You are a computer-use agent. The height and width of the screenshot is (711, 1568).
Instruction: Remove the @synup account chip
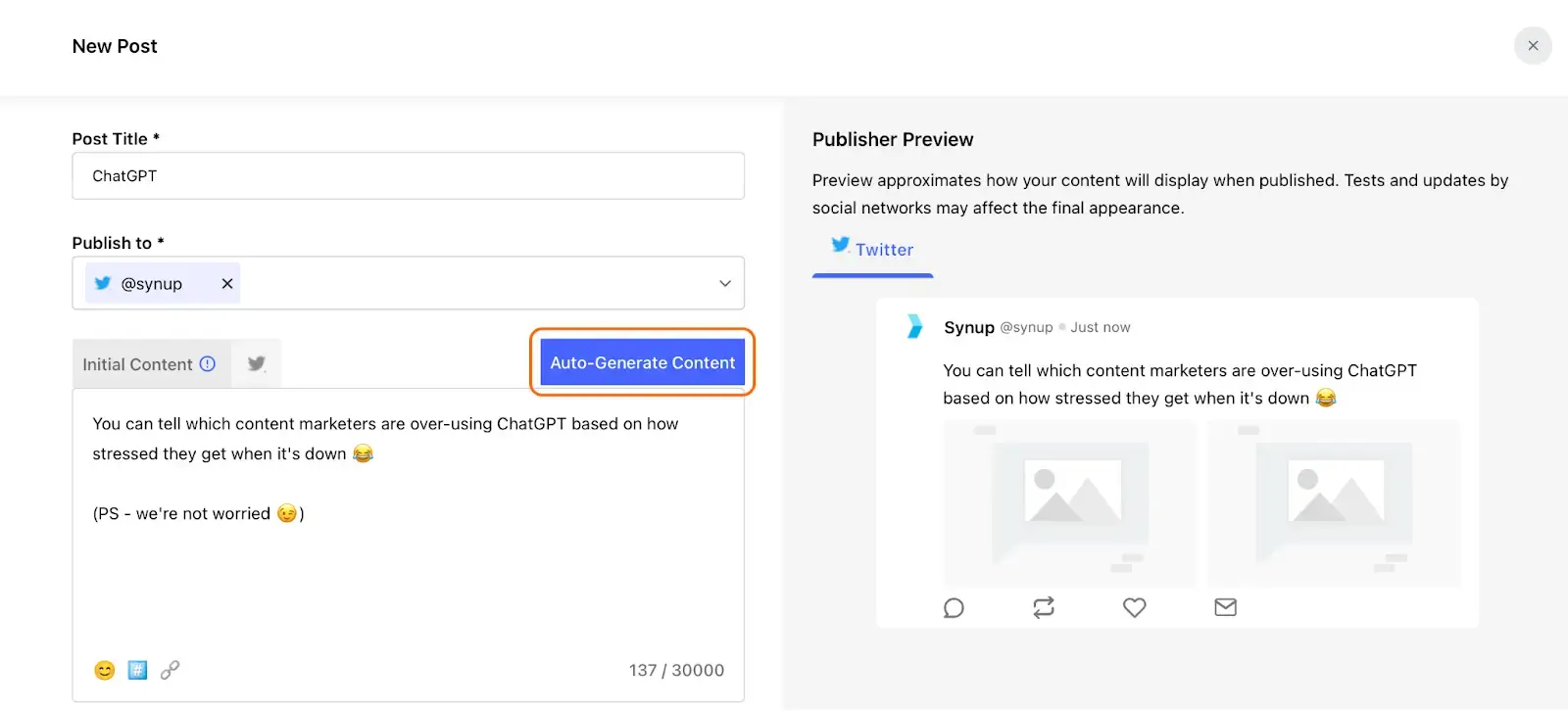point(227,283)
